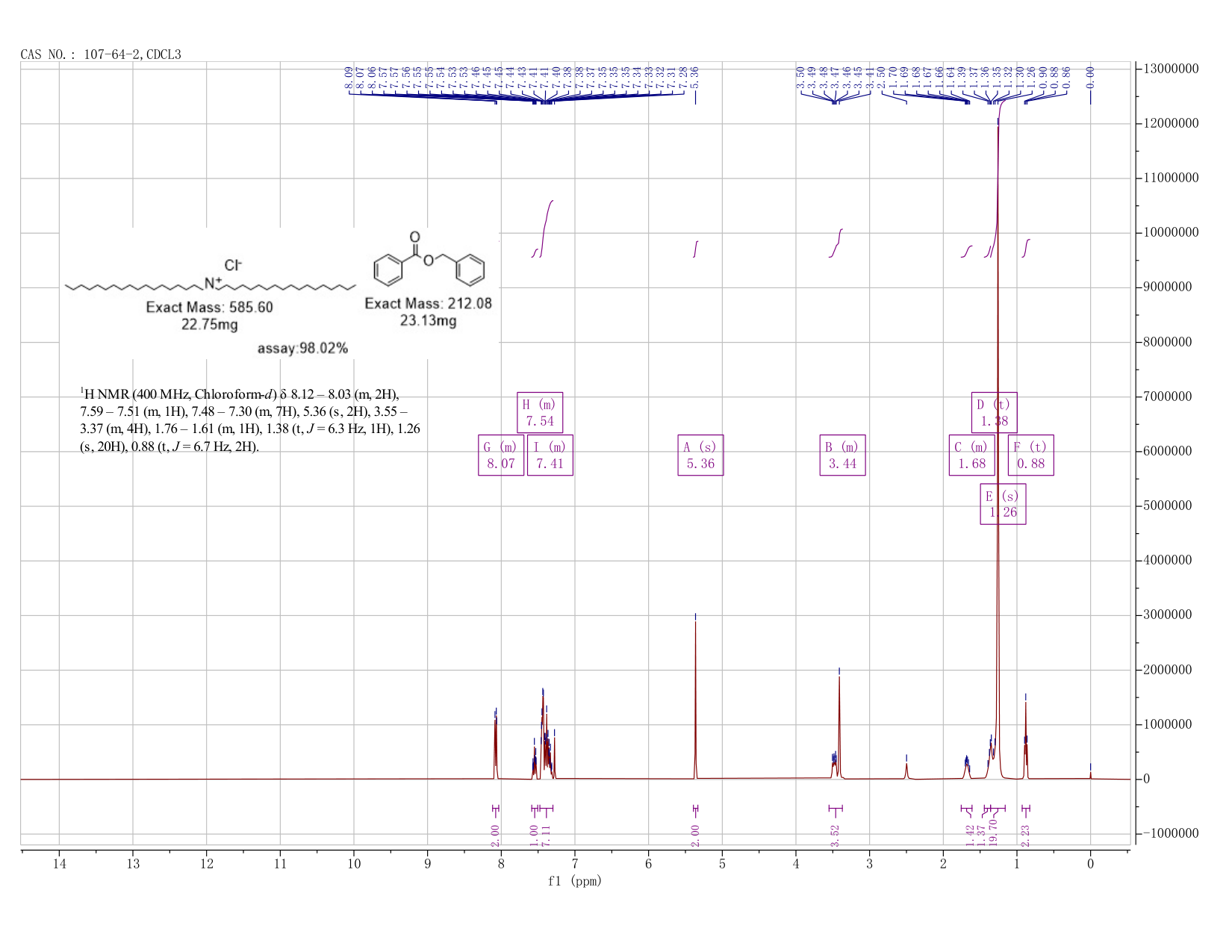Click the integral curve above the 5.36 peak
This screenshot has height=952, width=1232.
695,249
